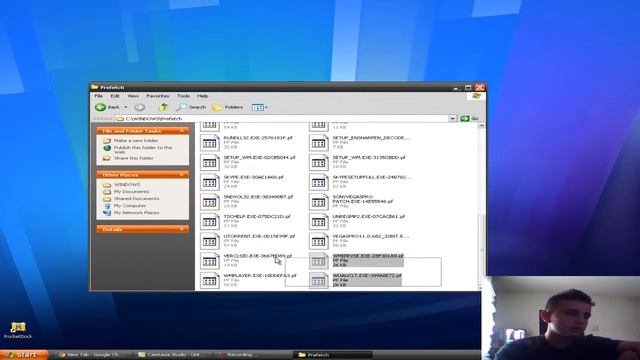Open the Back button history dropdown arrow
This screenshot has width=640, height=360.
coord(126,107)
